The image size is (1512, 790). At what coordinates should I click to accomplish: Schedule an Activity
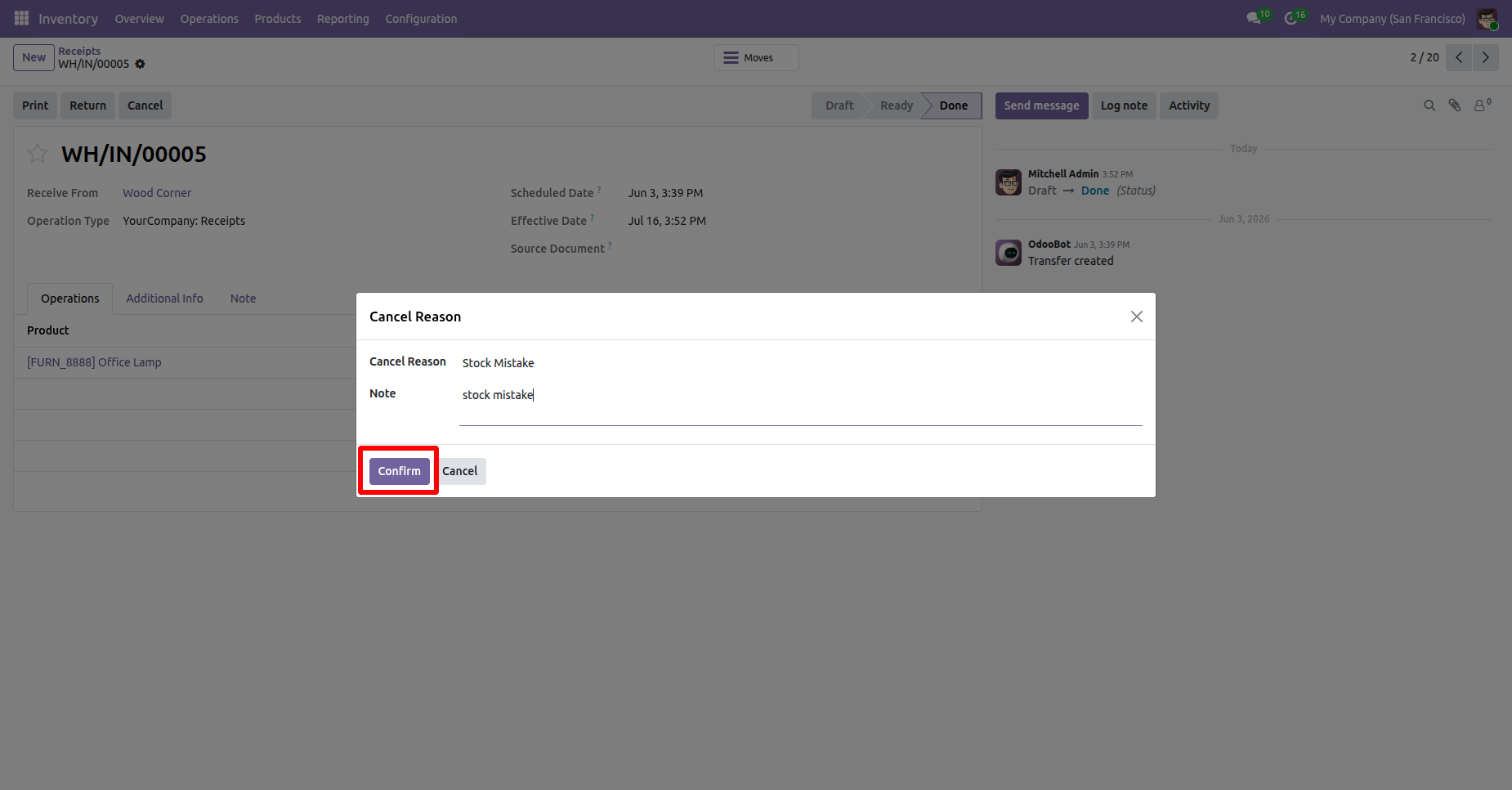[x=1189, y=105]
